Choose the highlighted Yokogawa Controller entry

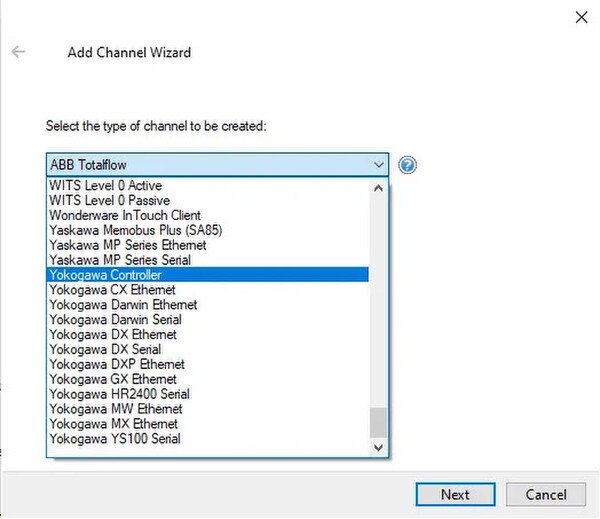[x=208, y=275]
